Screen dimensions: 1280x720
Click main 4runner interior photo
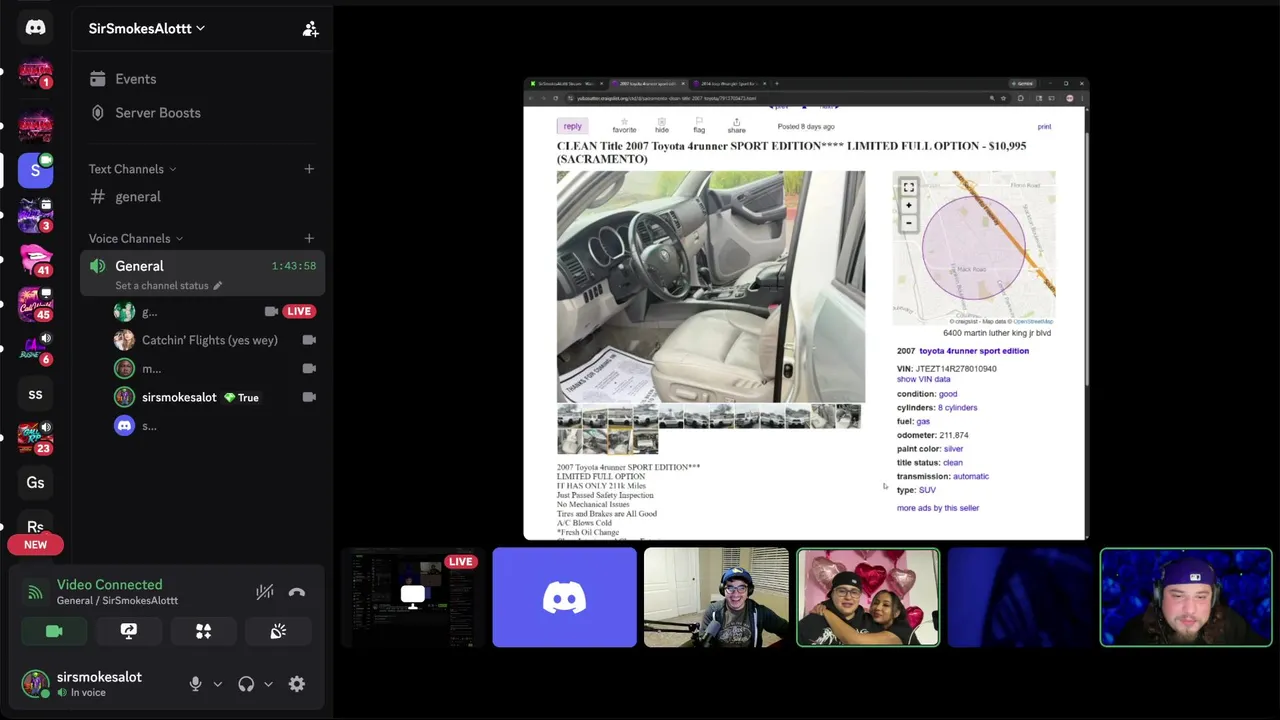tap(711, 287)
